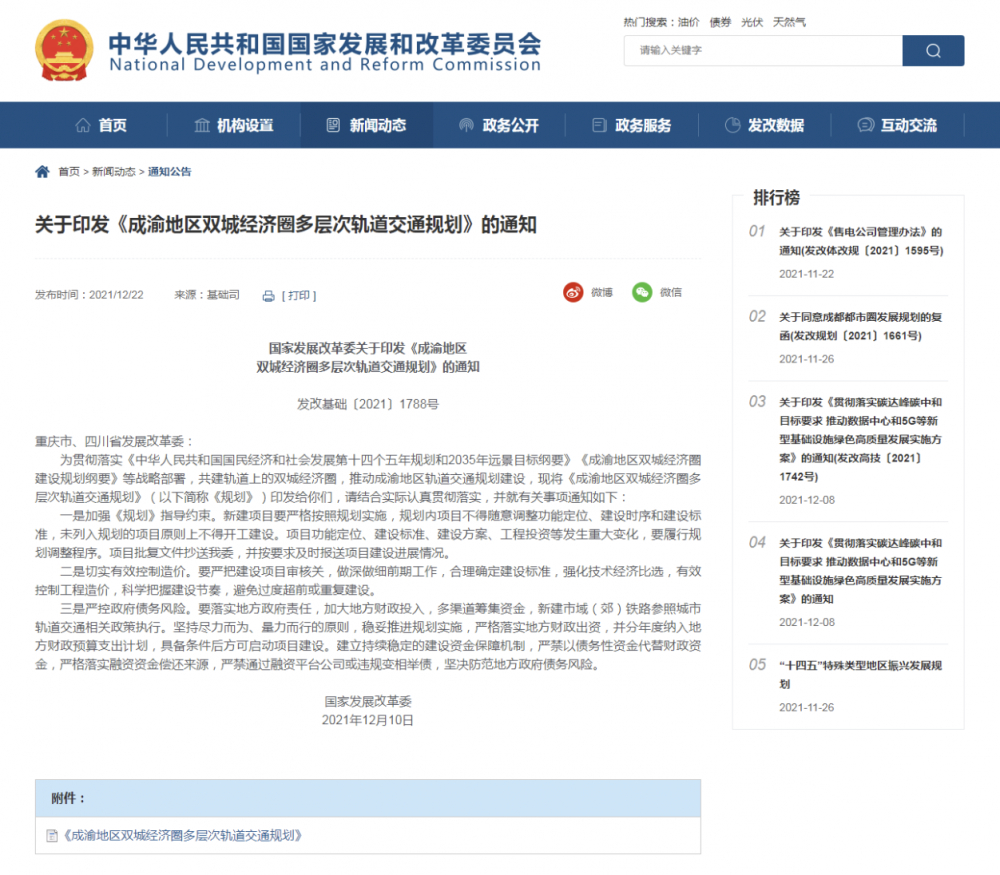Click hot search term 债券

[x=720, y=22]
